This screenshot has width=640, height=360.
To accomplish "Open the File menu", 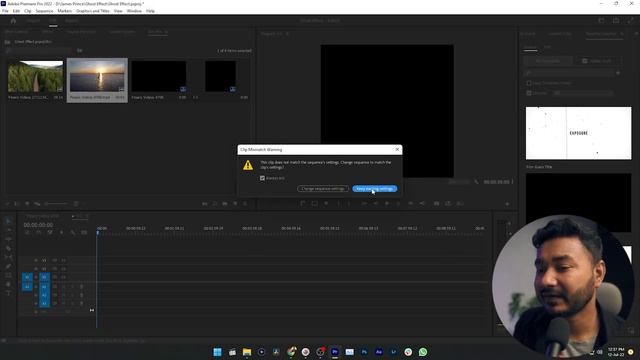I will tap(5, 11).
